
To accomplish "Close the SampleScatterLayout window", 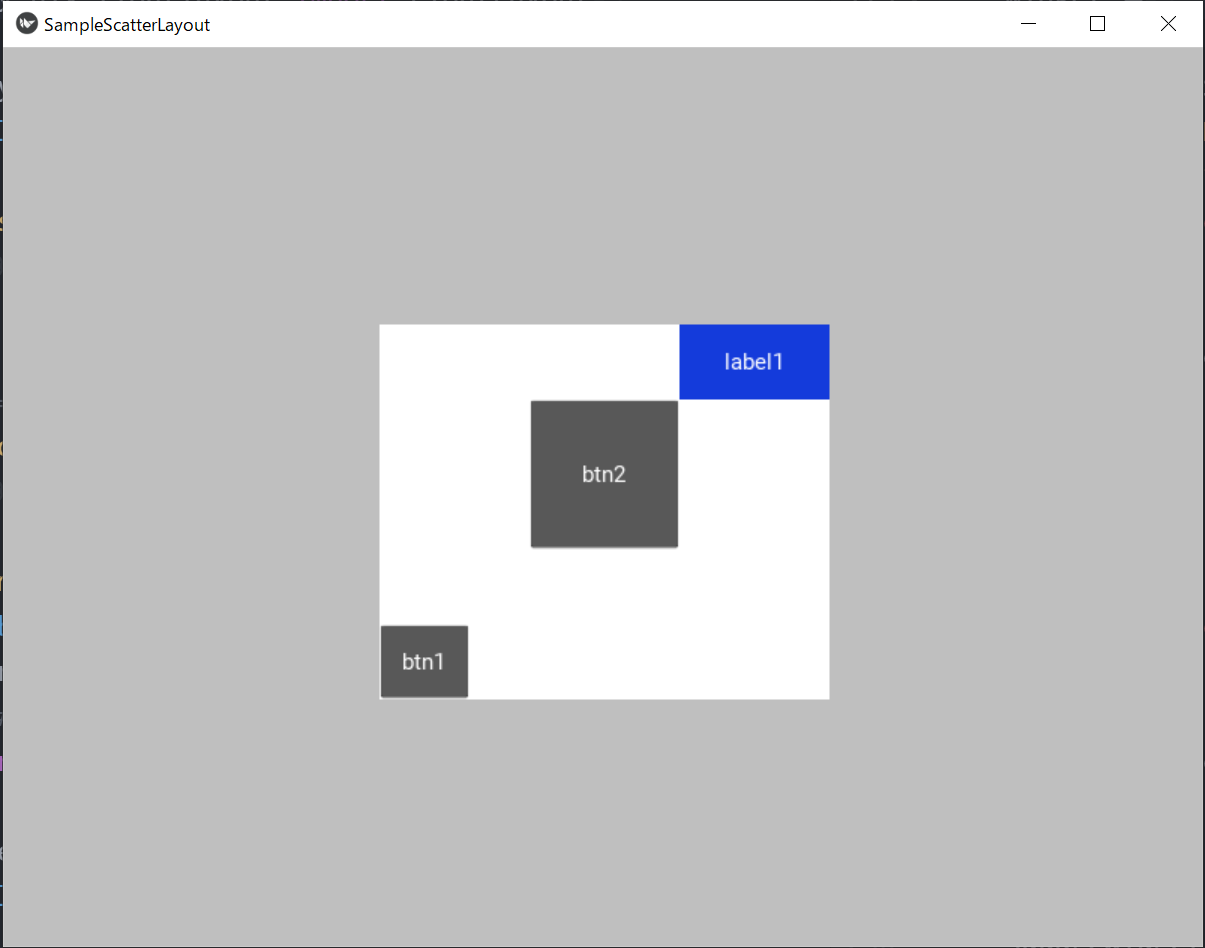I will tap(1167, 24).
